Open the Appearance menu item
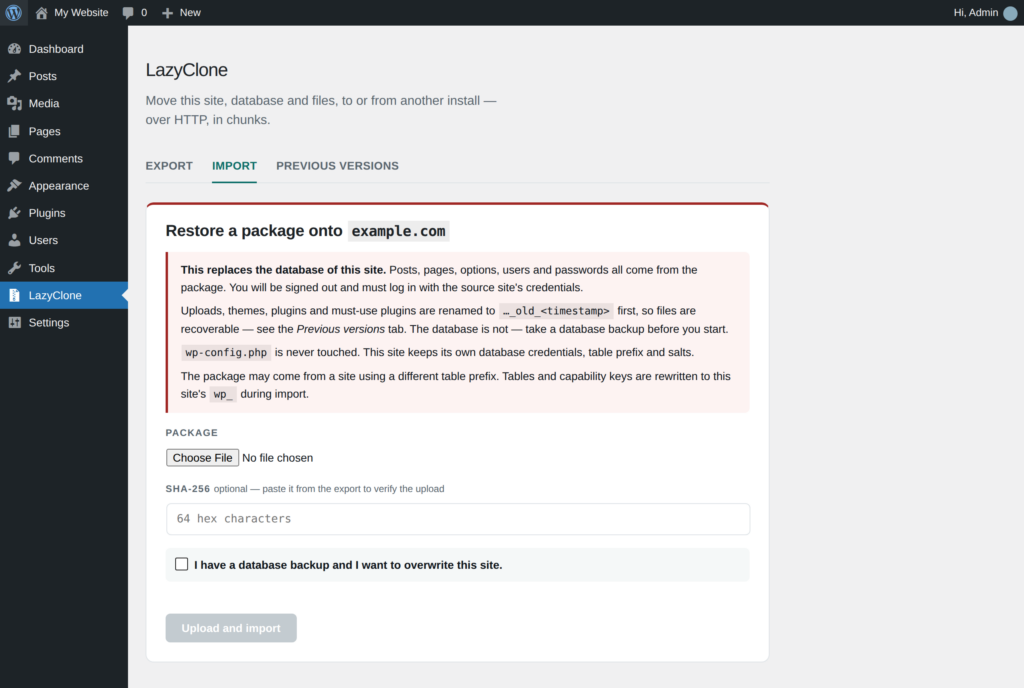 [64, 186]
